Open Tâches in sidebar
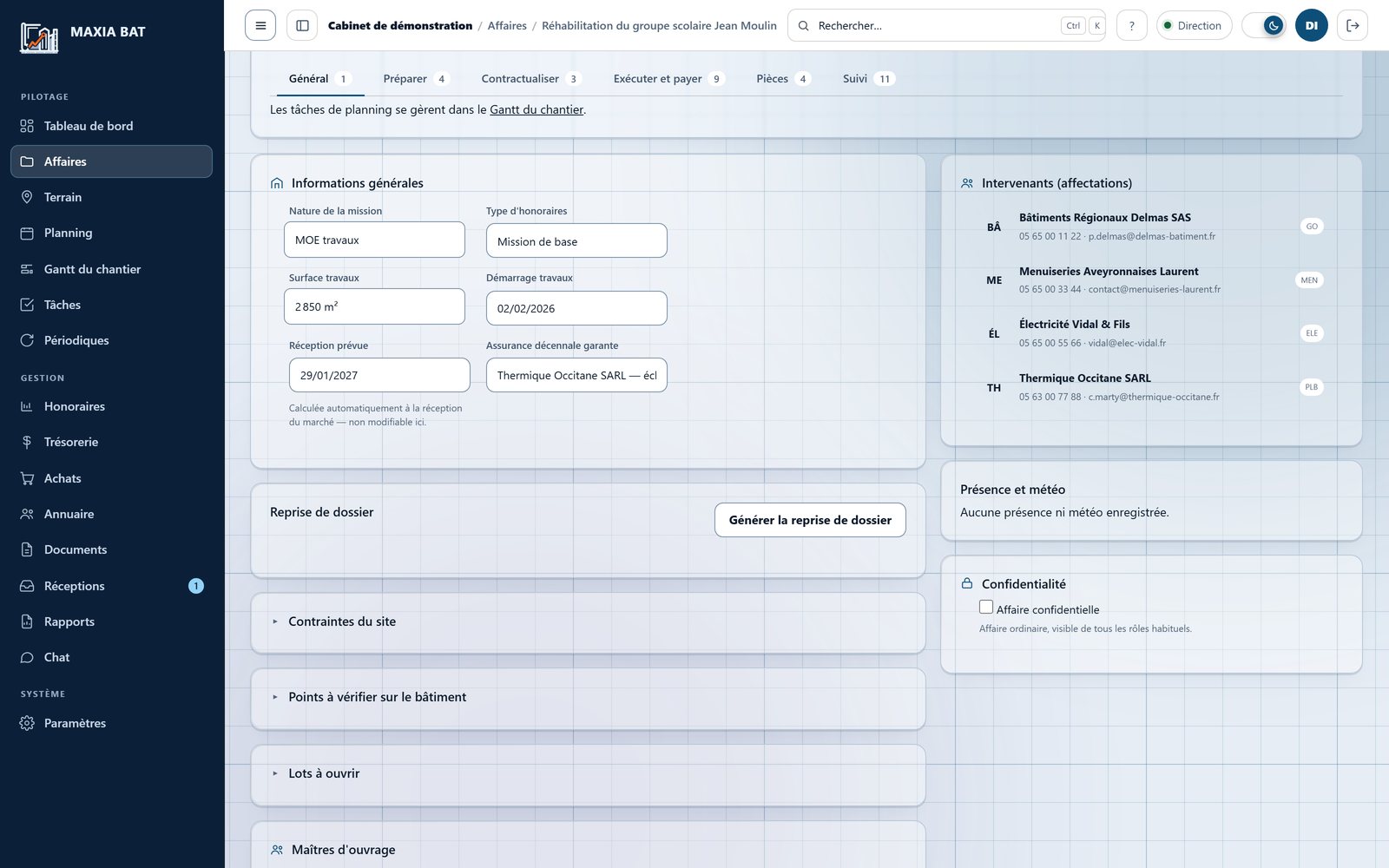Screen dimensions: 1389x868 click(111, 305)
